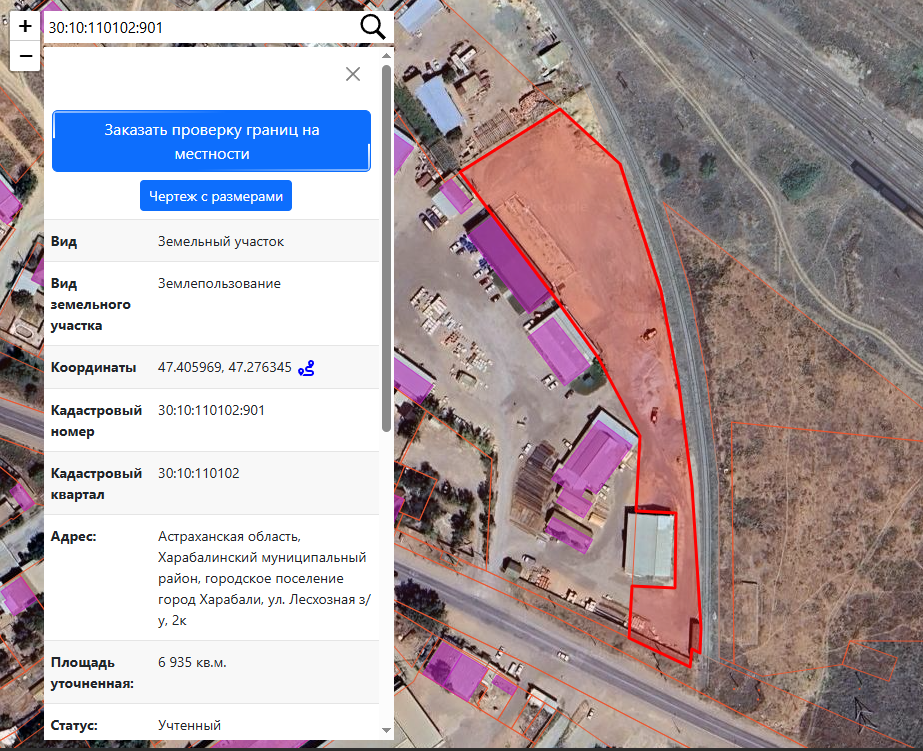Click the blue route icon beside coordinates
This screenshot has width=923, height=751.
[x=307, y=368]
